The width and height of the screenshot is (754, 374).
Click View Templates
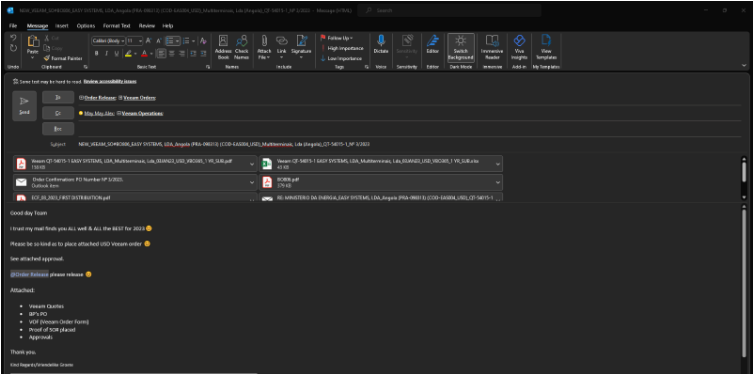(546, 47)
